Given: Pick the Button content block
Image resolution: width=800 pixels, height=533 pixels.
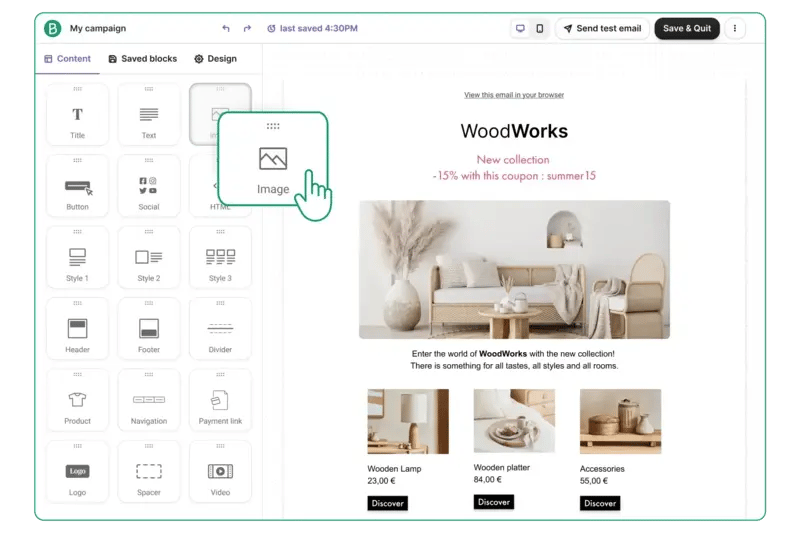Looking at the screenshot, I should [77, 187].
